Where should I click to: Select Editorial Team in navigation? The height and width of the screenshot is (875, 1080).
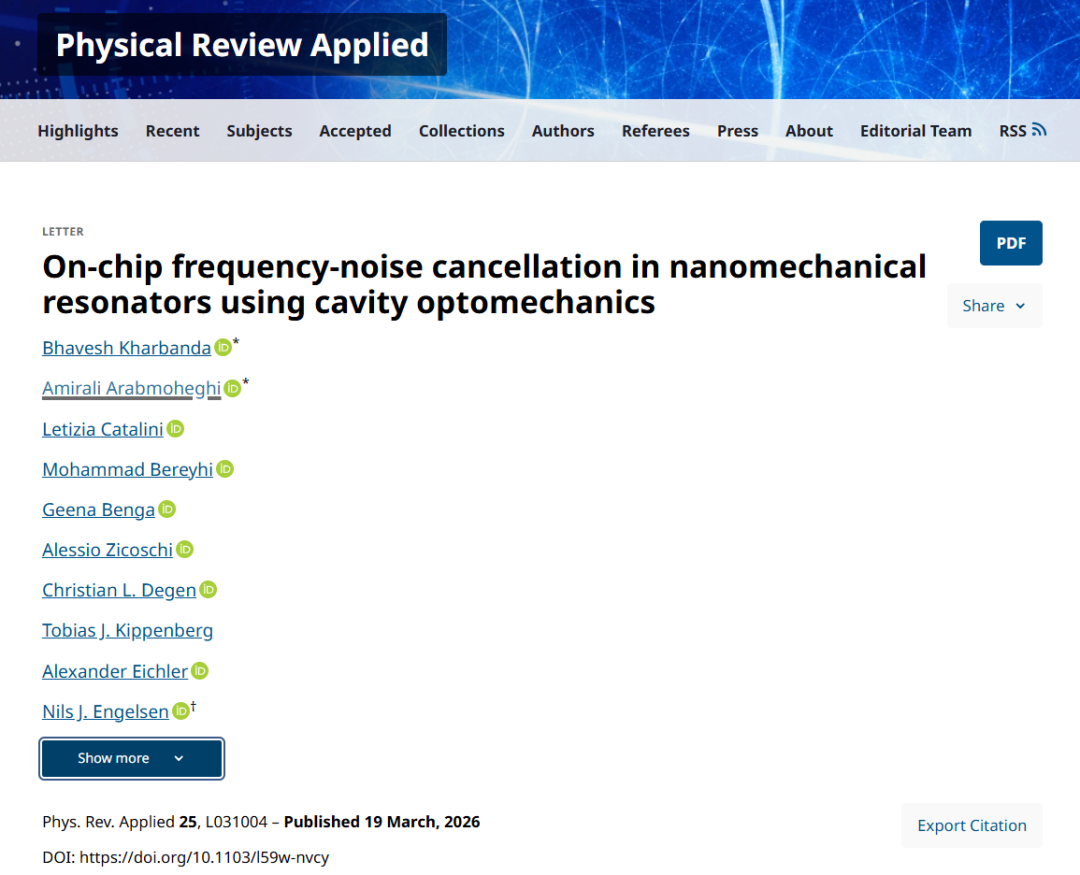coord(915,131)
